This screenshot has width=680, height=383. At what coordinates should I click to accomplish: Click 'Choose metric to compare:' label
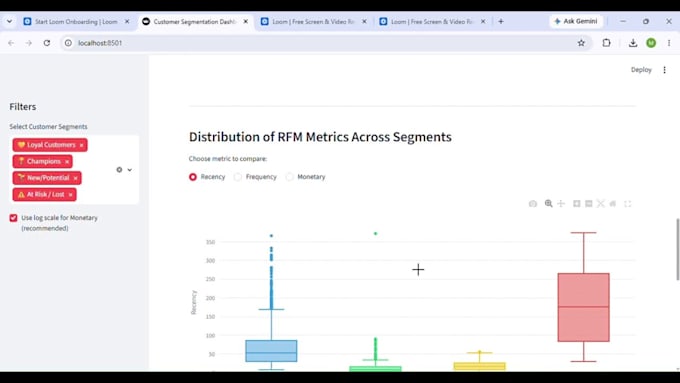(x=228, y=159)
